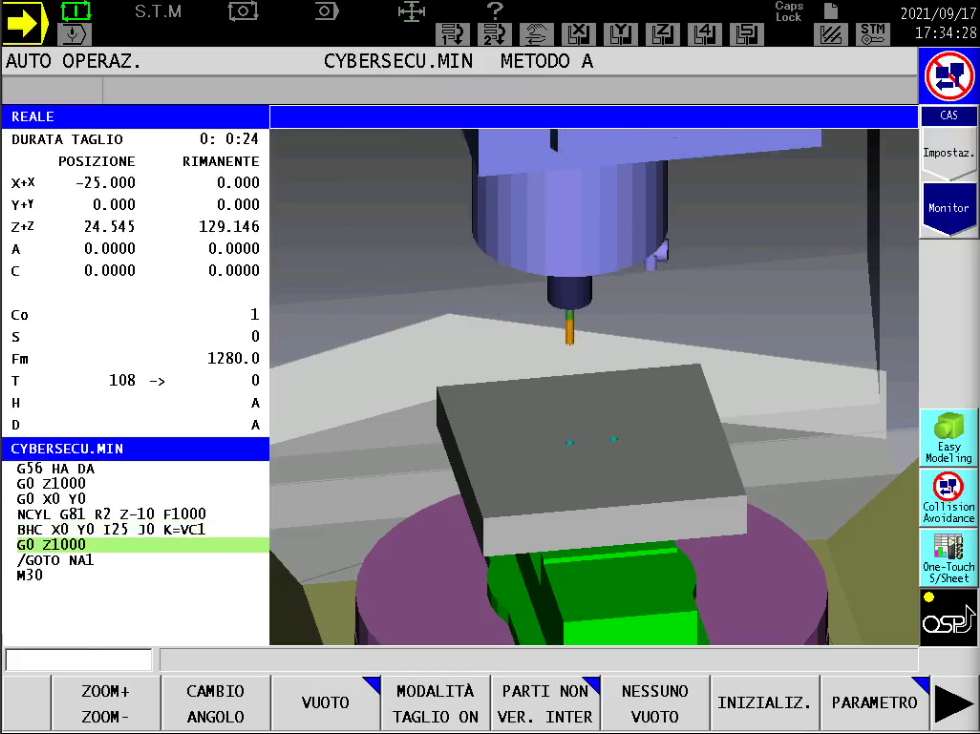Switch to the Monitor tab

(x=948, y=208)
